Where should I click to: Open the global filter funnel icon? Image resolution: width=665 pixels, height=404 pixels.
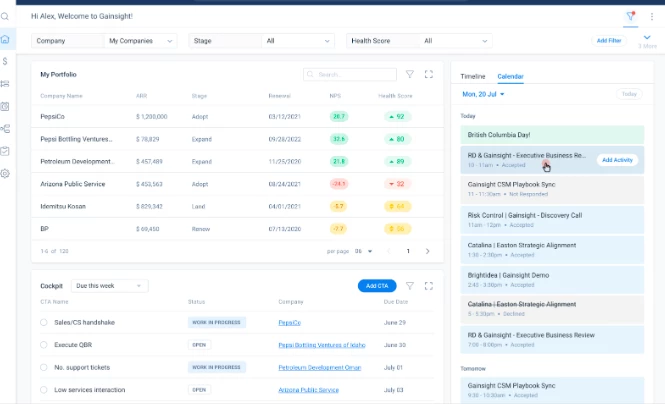(631, 17)
